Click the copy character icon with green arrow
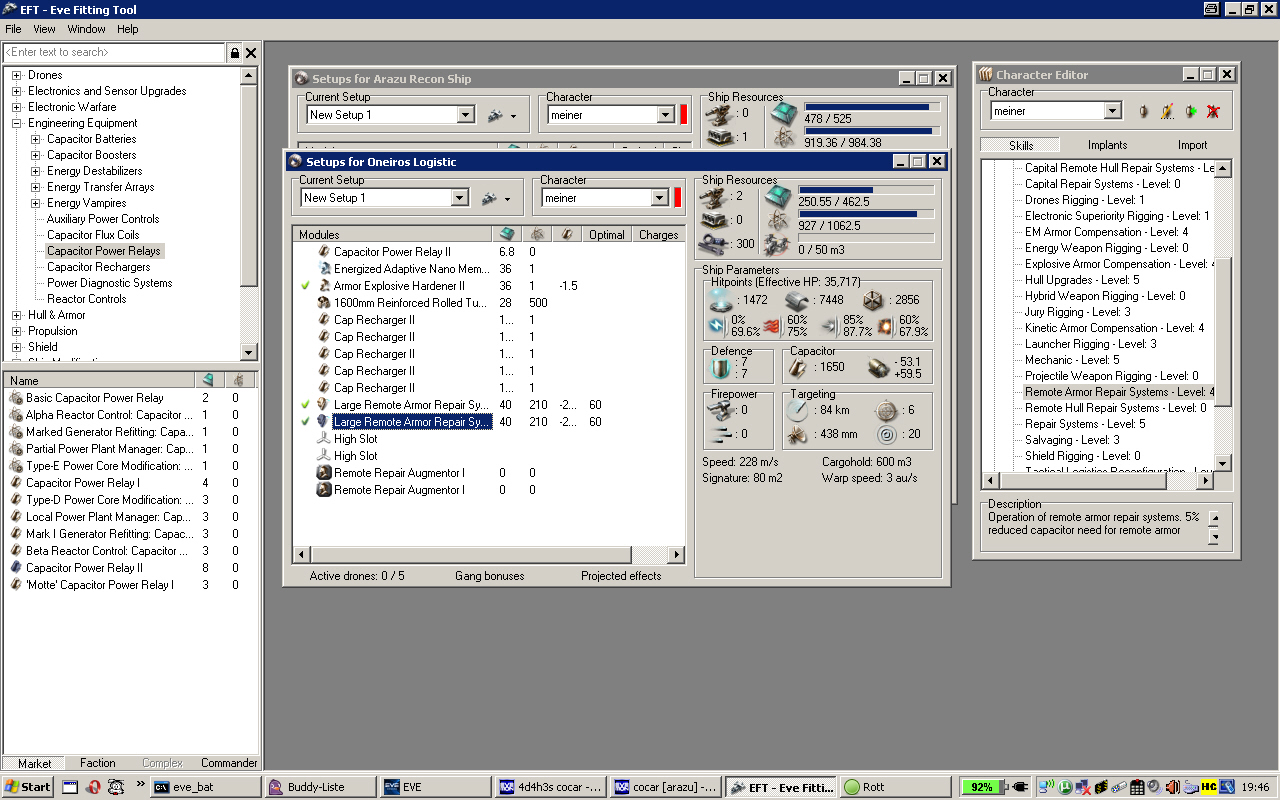 click(1190, 111)
